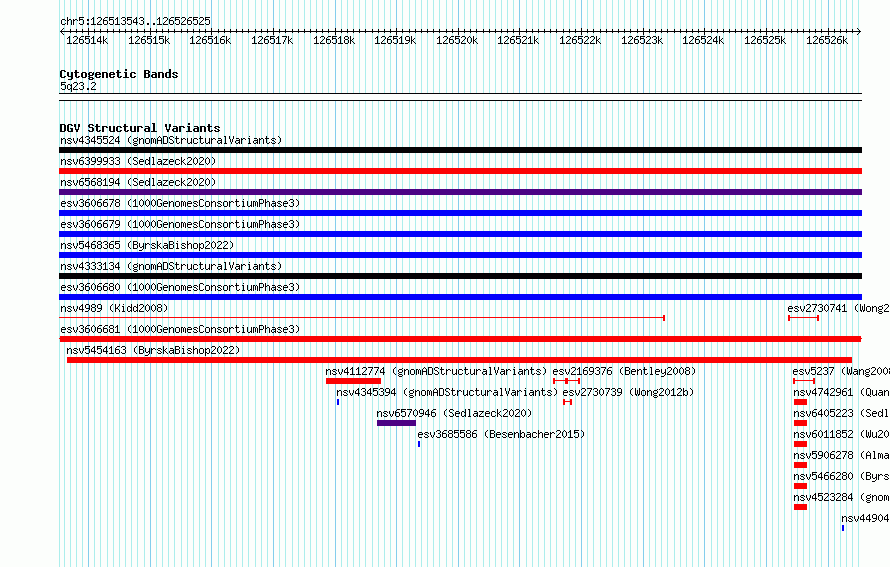Click the blue bar of nsv5468365
The width and height of the screenshot is (890, 567).
coord(460,255)
